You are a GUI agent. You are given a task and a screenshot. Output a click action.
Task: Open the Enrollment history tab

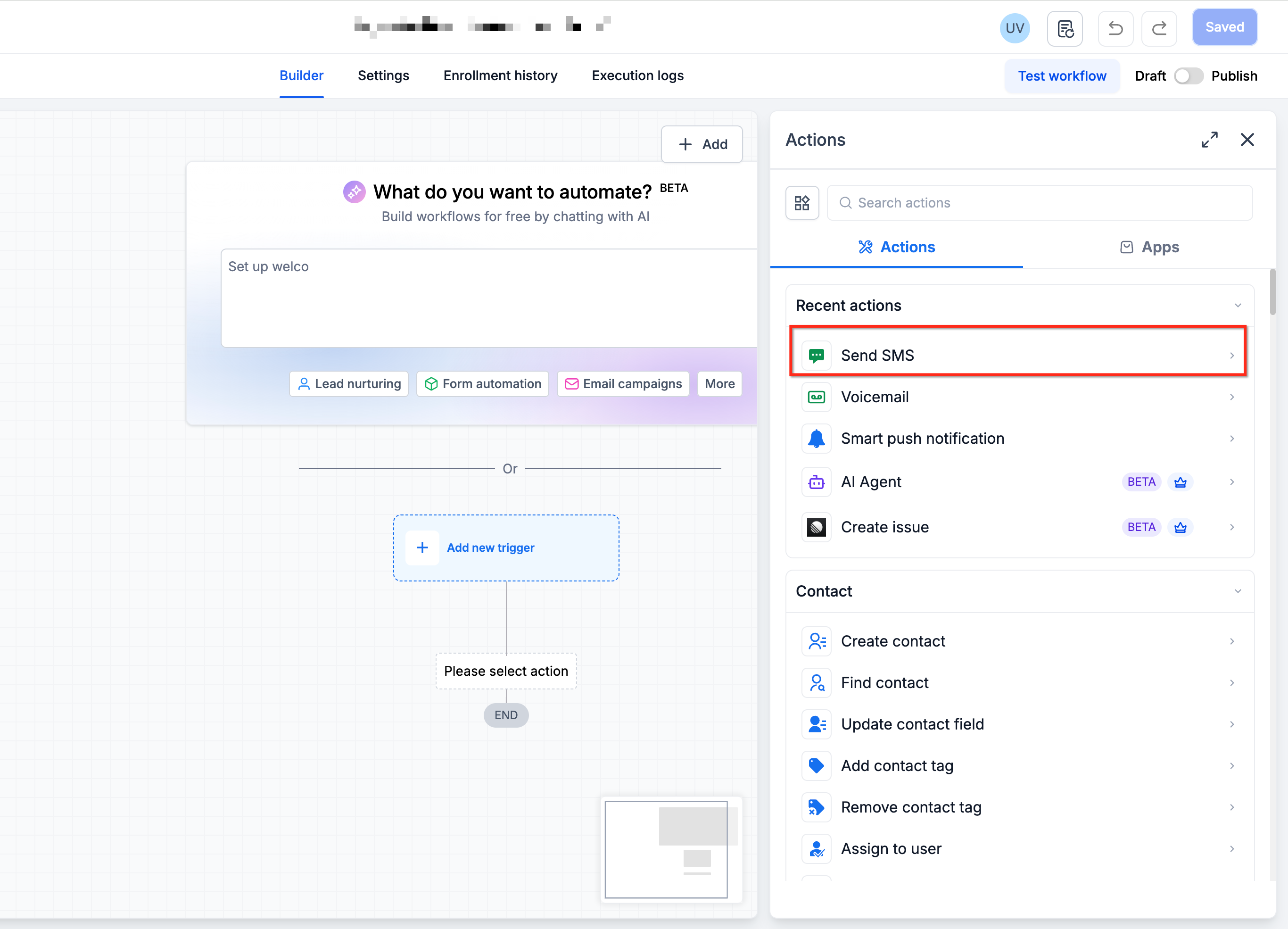(500, 75)
